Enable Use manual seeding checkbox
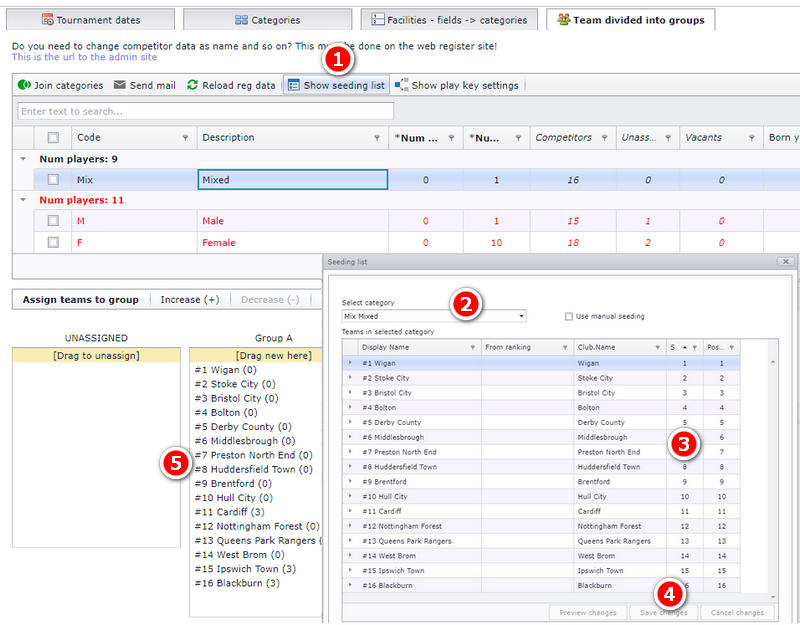This screenshot has width=800, height=625. pos(569,316)
